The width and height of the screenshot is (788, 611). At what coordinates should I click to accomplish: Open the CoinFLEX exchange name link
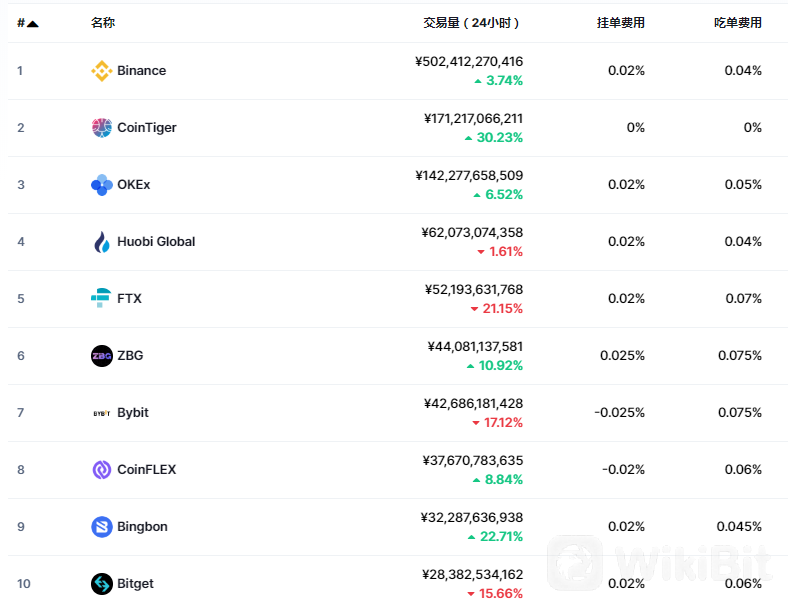tap(146, 470)
